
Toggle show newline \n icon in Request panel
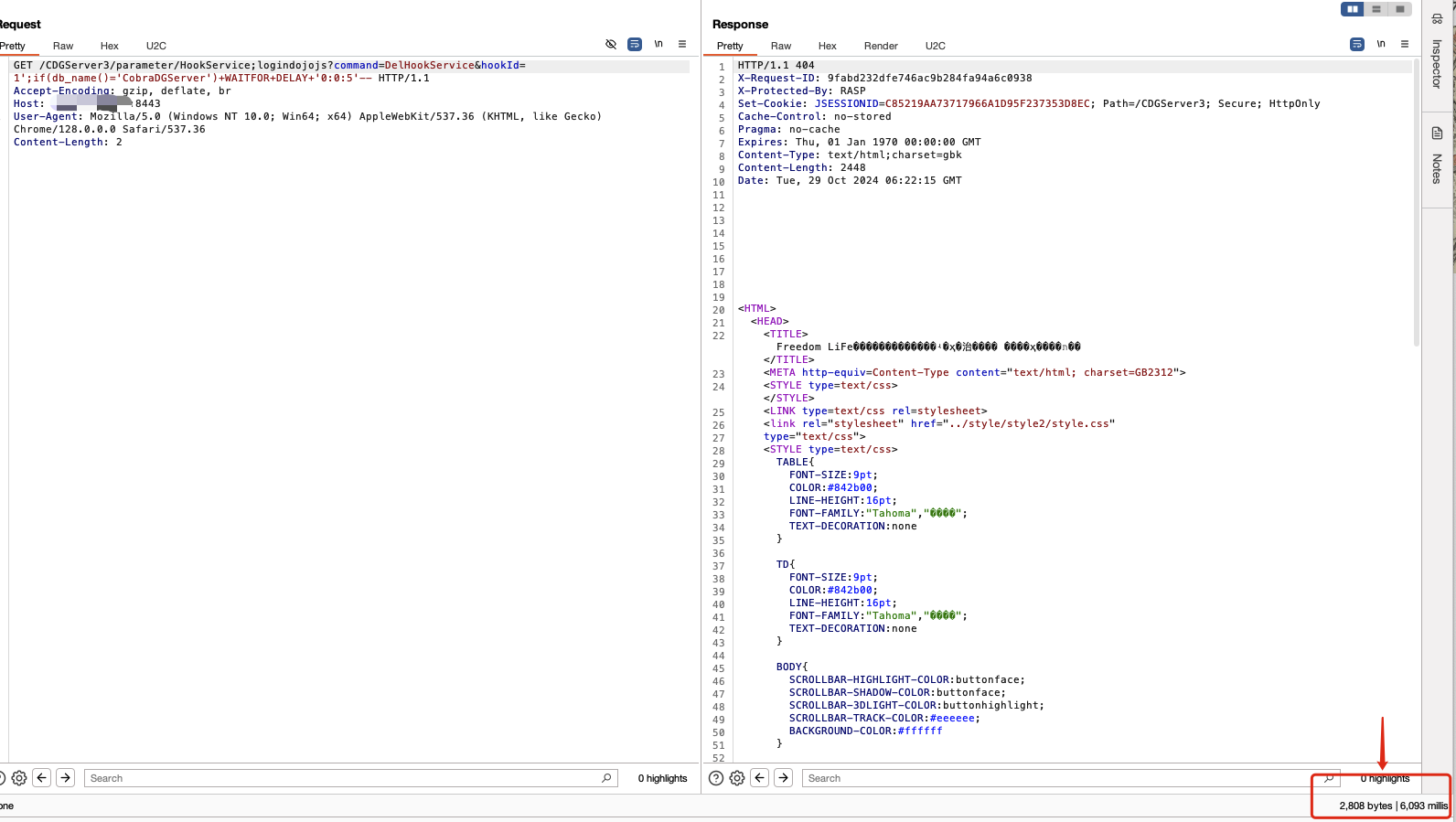pos(658,44)
